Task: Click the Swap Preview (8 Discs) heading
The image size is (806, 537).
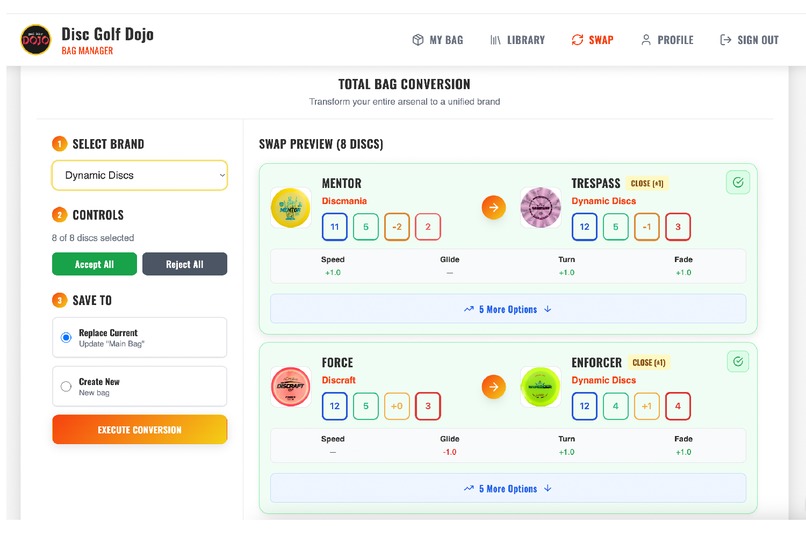Action: click(x=321, y=144)
